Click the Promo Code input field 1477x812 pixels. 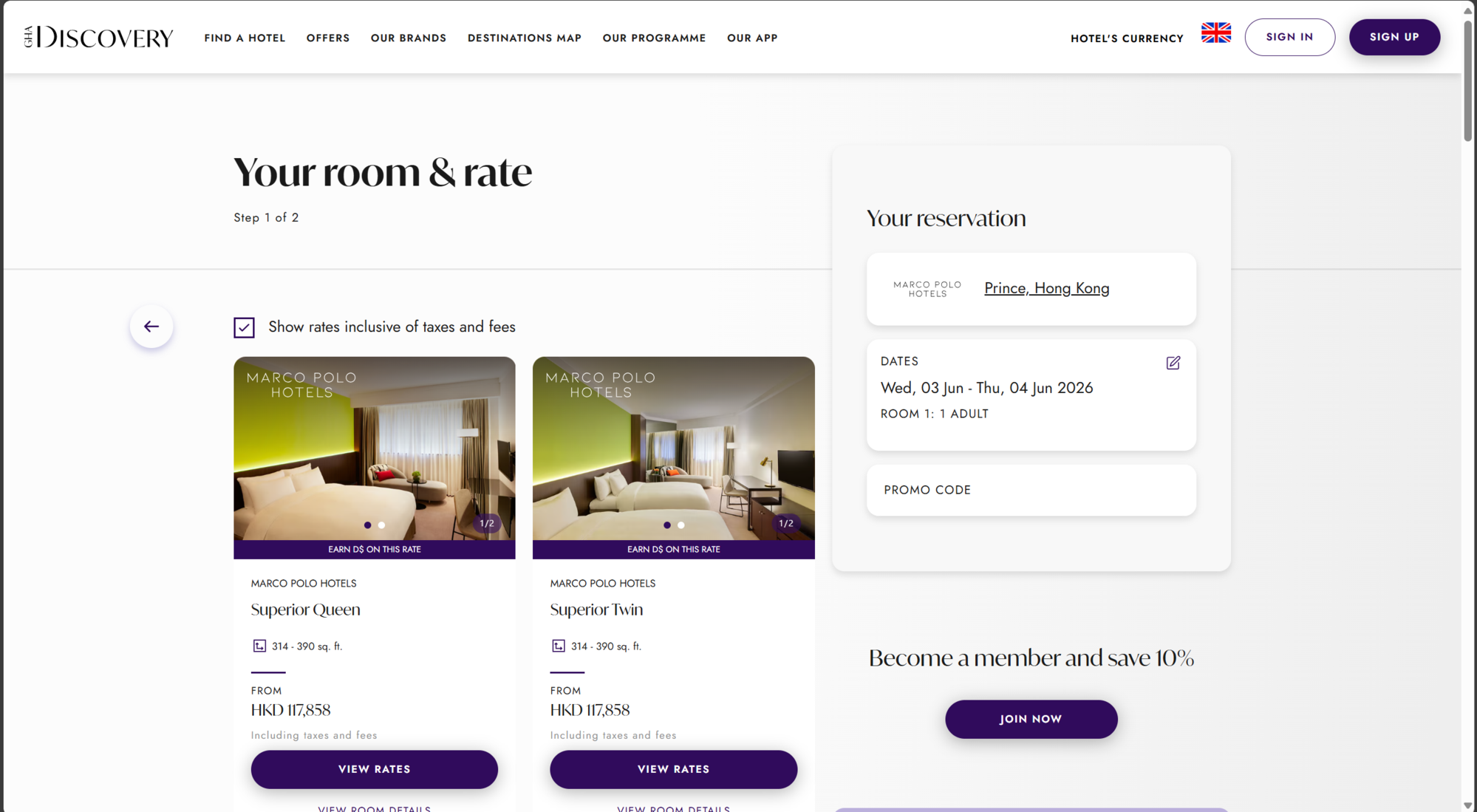1031,490
